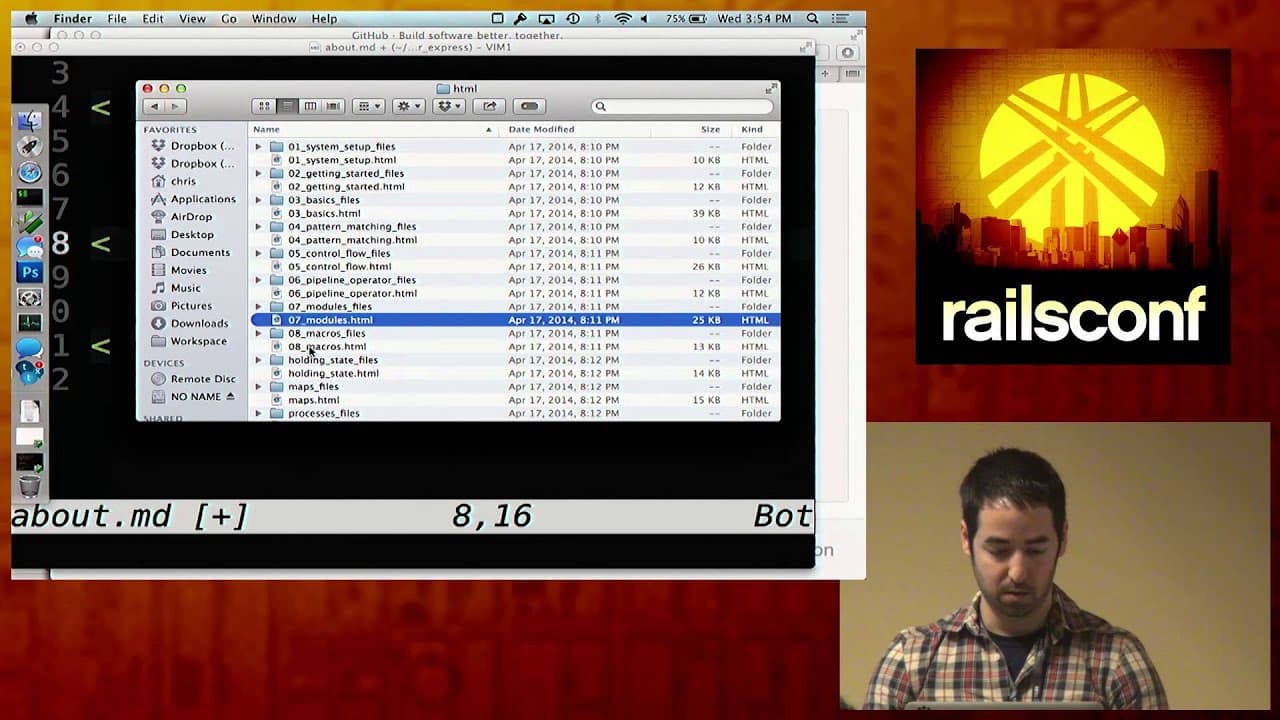The image size is (1280, 720).
Task: Open the gear Action menu in Finder
Action: point(408,106)
